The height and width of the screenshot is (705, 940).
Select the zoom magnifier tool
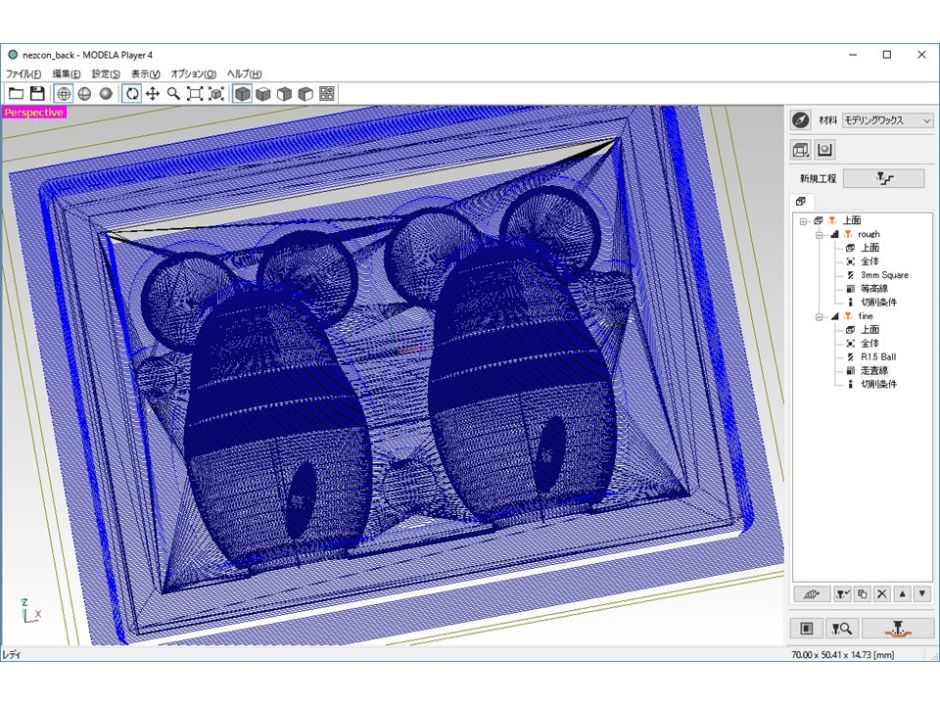point(174,94)
